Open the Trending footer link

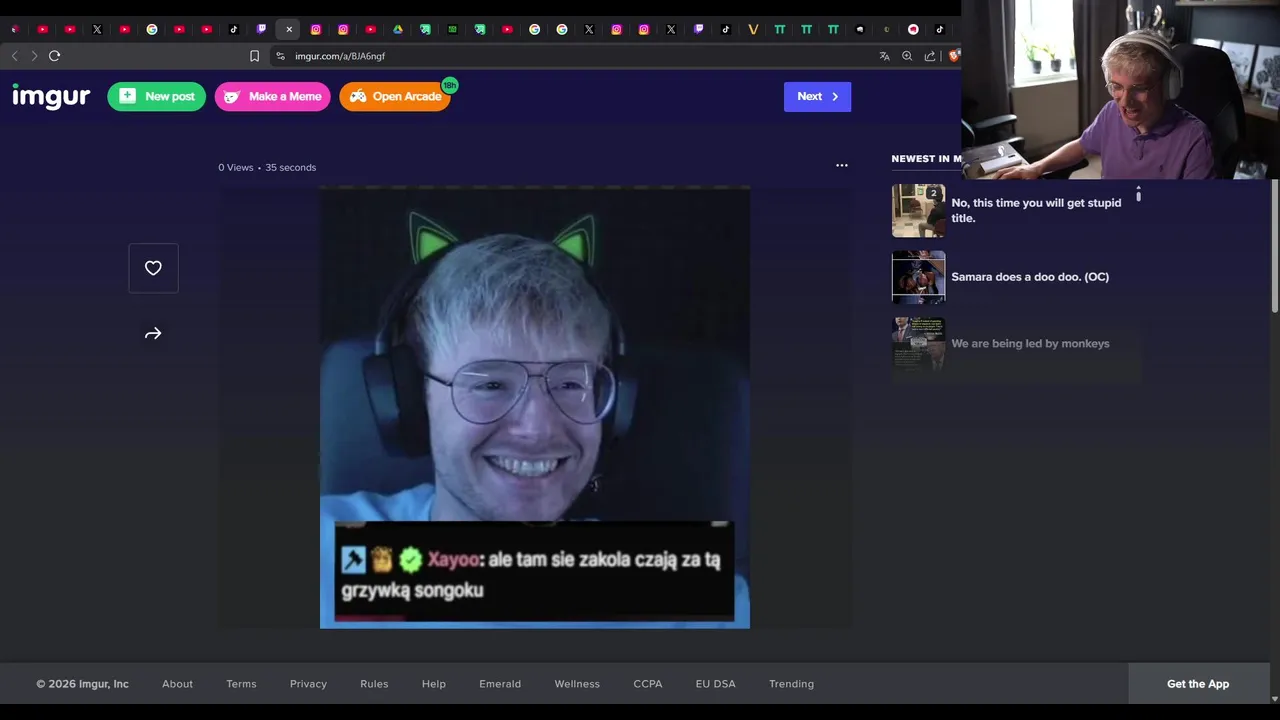tap(791, 684)
